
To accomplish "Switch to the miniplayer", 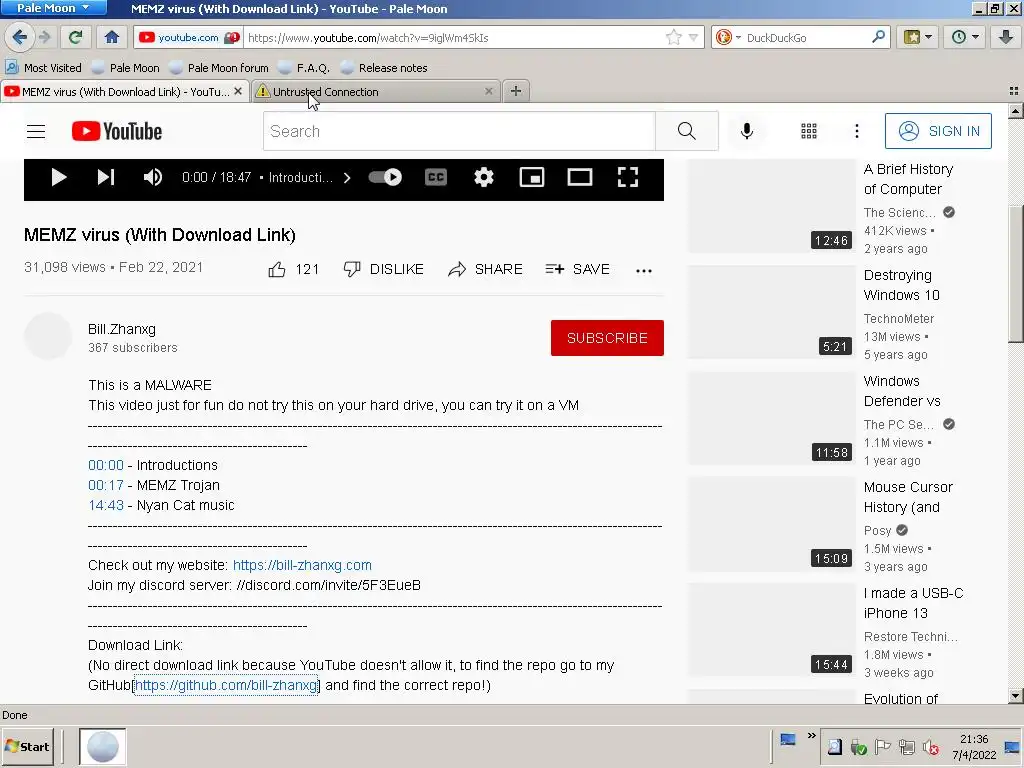I will pyautogui.click(x=532, y=177).
